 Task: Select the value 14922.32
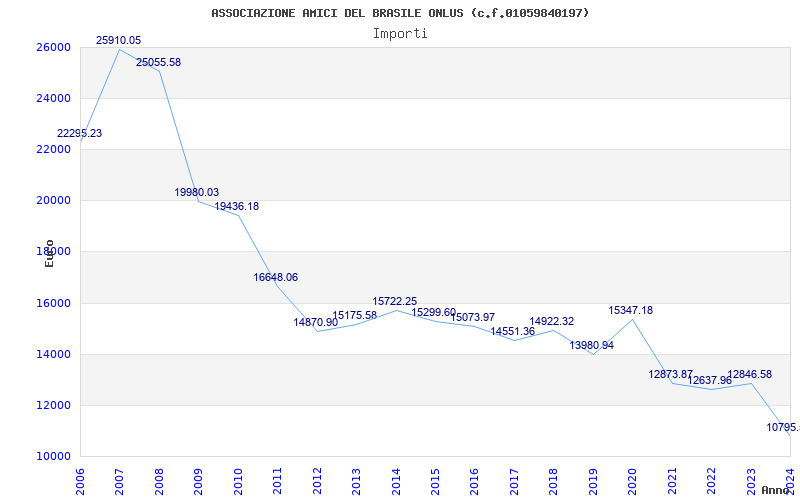(x=552, y=321)
